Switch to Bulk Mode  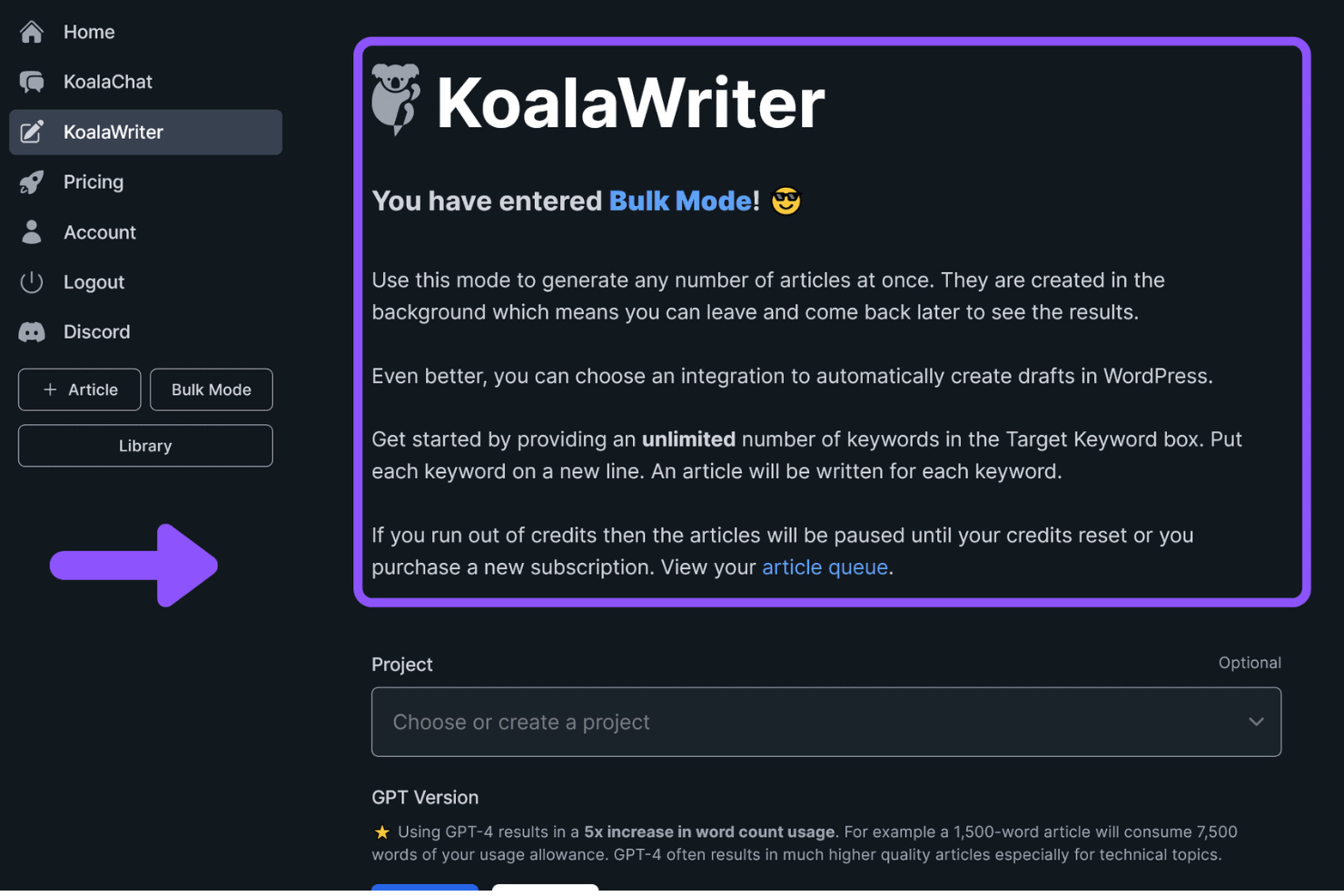coord(211,389)
